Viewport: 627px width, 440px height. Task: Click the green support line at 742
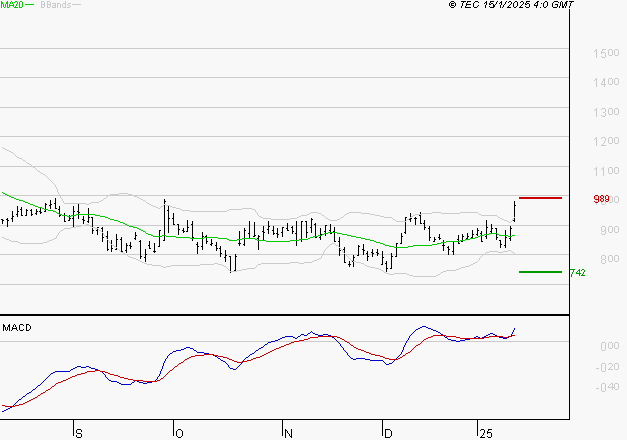point(540,271)
